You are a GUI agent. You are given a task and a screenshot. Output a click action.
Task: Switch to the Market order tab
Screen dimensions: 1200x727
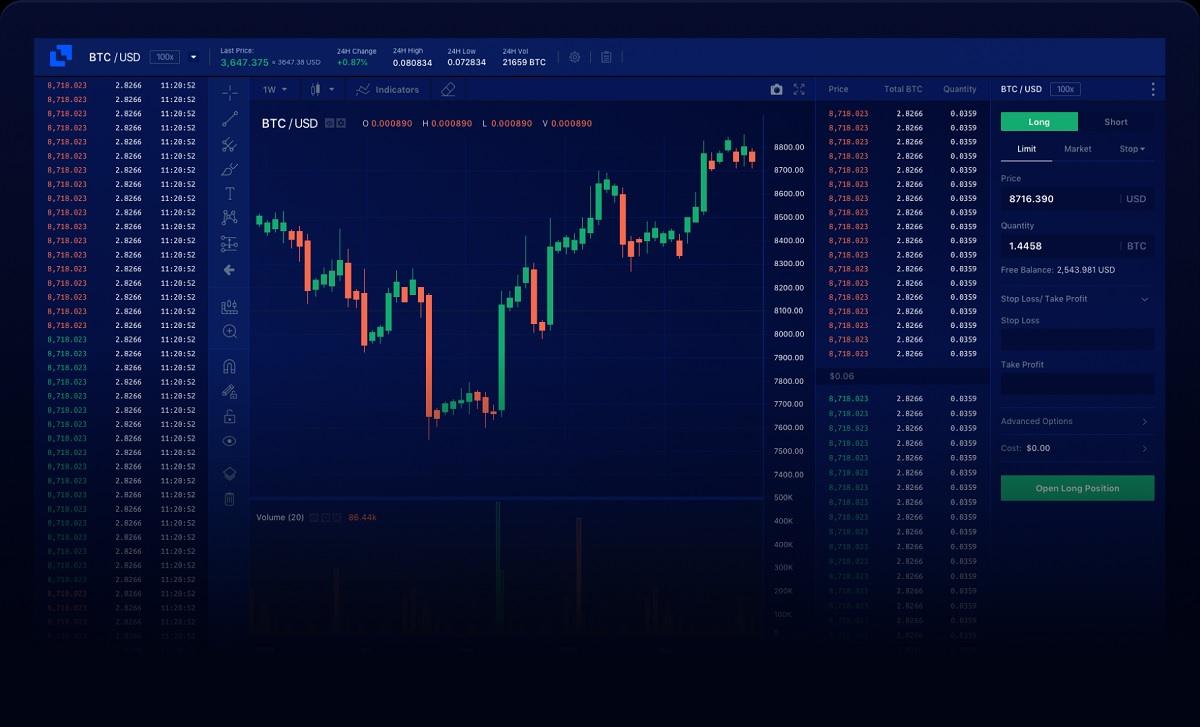pyautogui.click(x=1078, y=149)
